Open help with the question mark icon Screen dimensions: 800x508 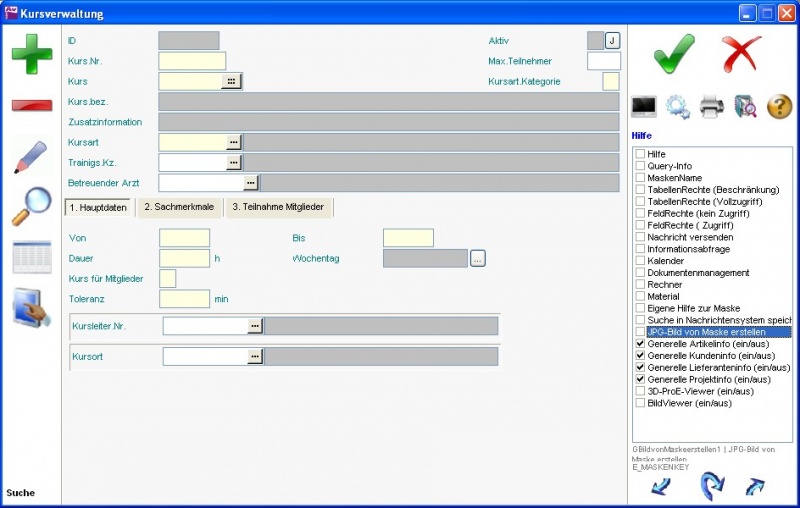(779, 105)
